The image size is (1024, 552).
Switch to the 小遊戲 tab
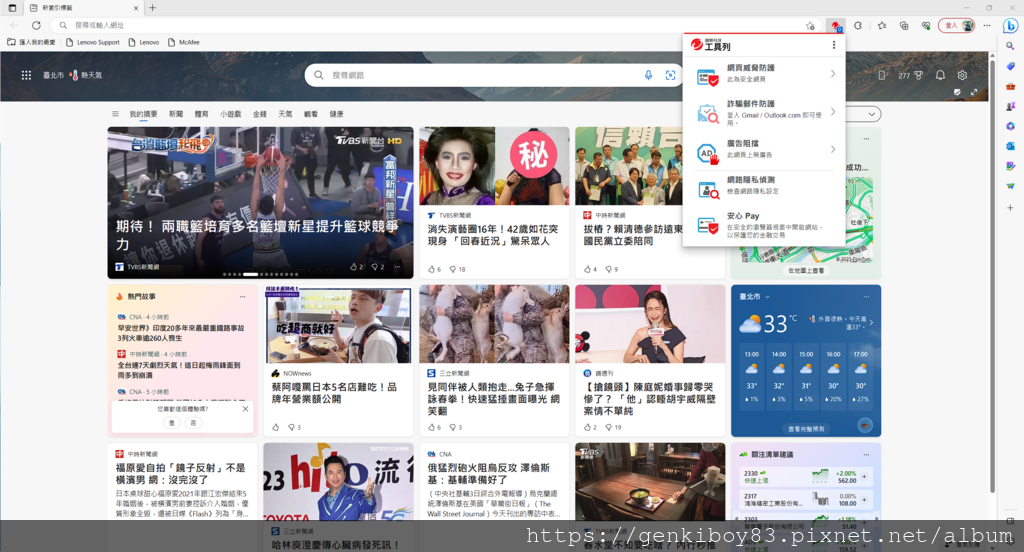pos(231,114)
